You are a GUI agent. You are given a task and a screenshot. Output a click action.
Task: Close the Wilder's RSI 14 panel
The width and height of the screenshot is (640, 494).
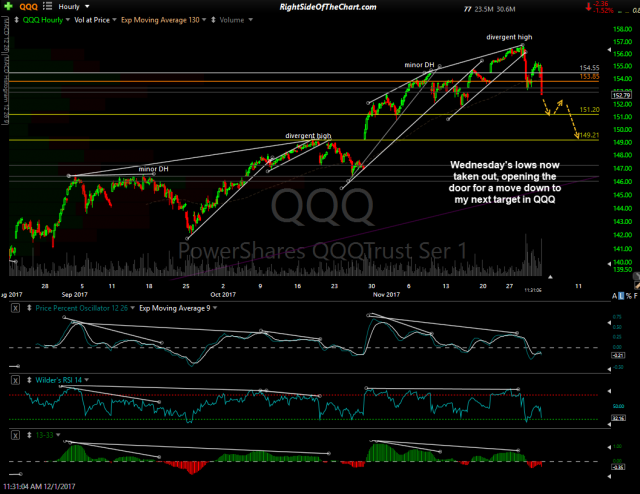15,380
